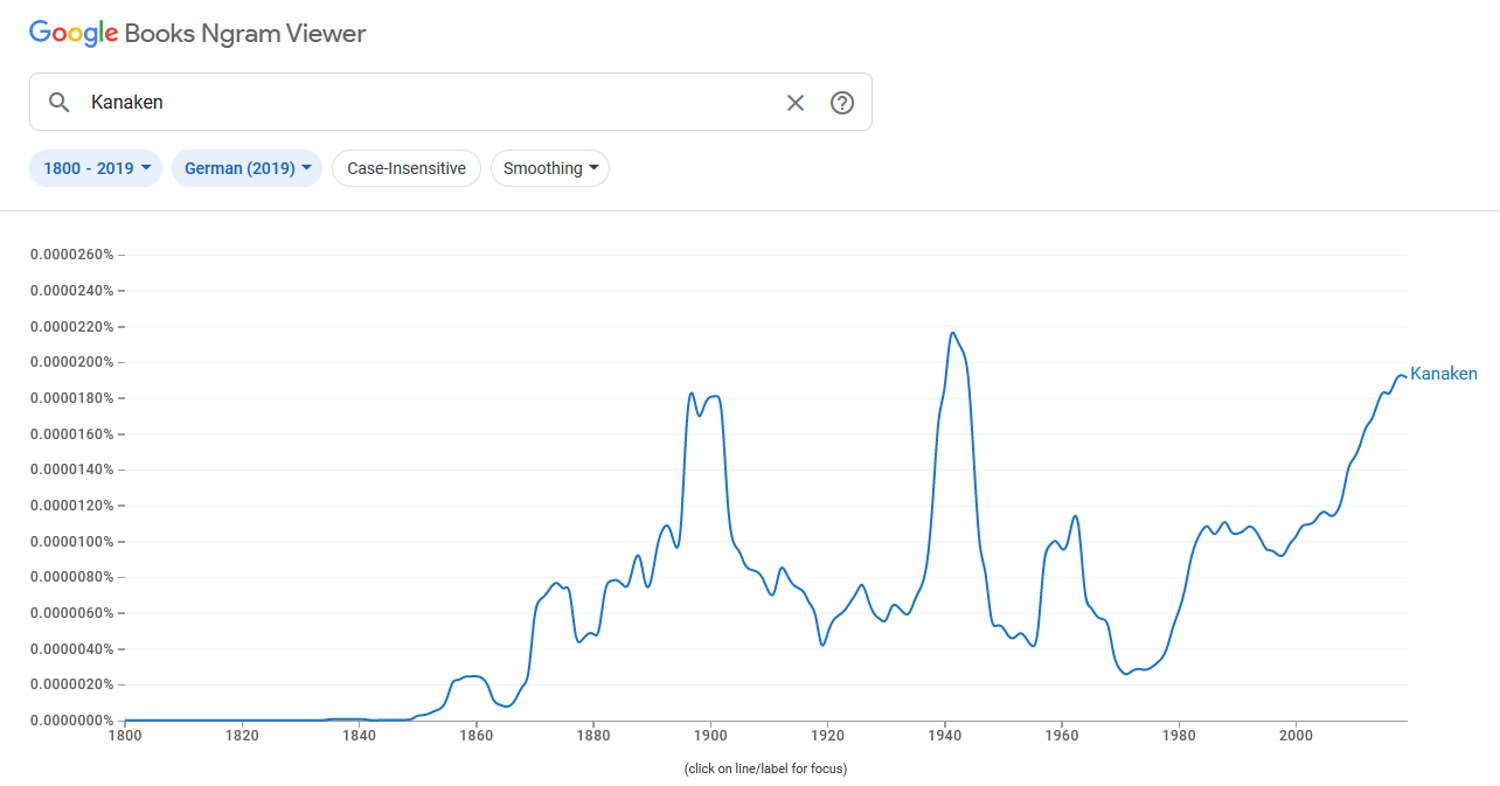This screenshot has height=786, width=1500.
Task: Click the focus hint text below chart
Action: 765,769
